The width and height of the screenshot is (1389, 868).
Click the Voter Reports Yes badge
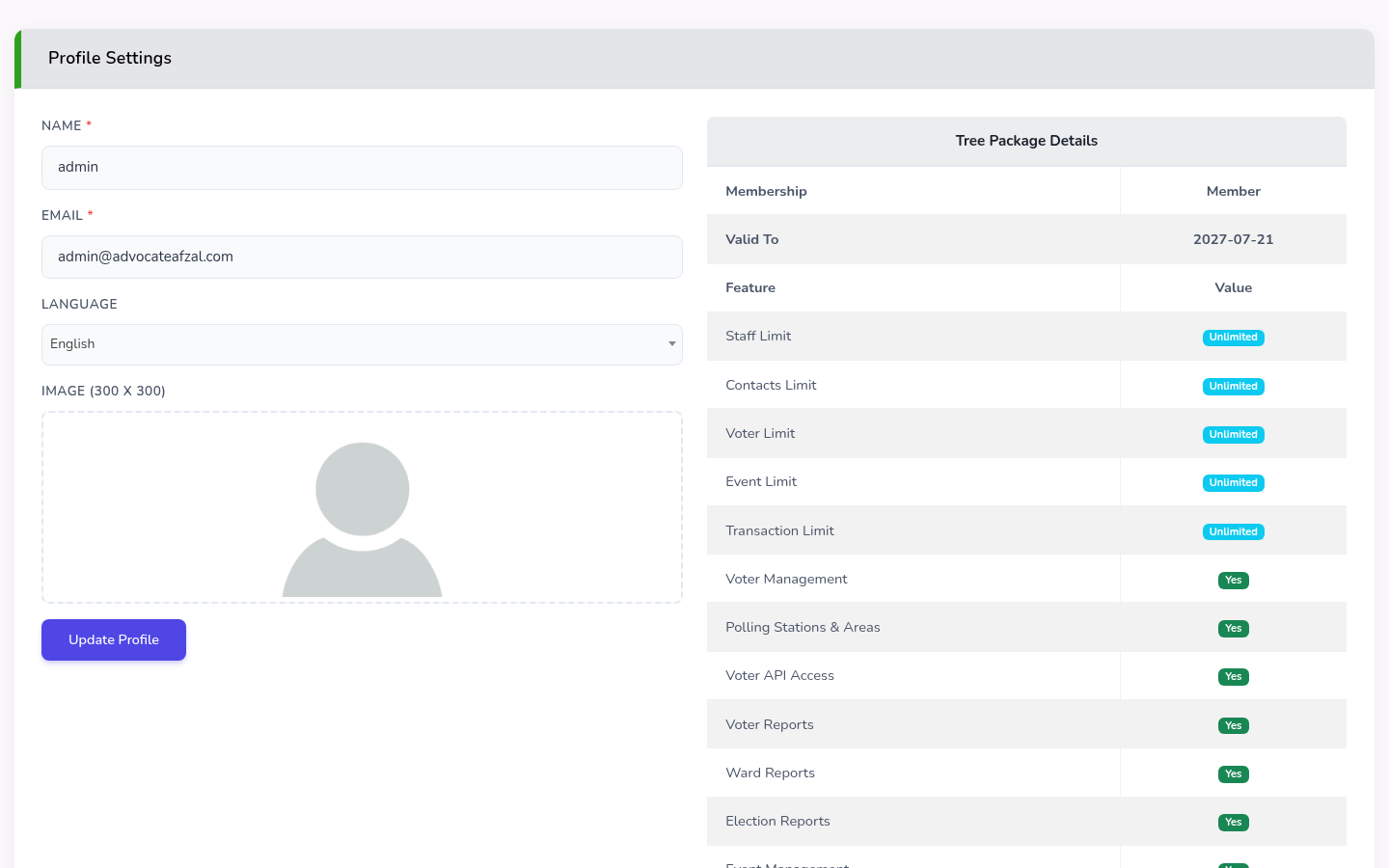[x=1233, y=726]
